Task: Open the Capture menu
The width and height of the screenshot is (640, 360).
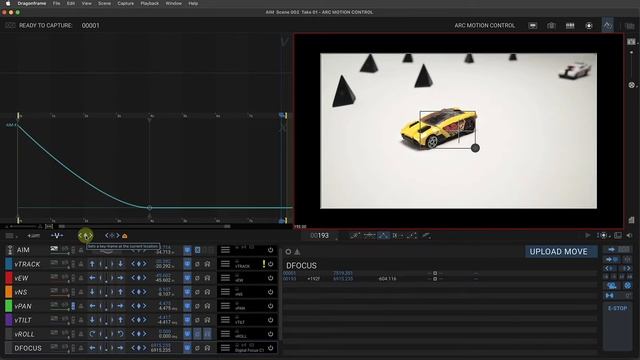Action: [x=125, y=3]
